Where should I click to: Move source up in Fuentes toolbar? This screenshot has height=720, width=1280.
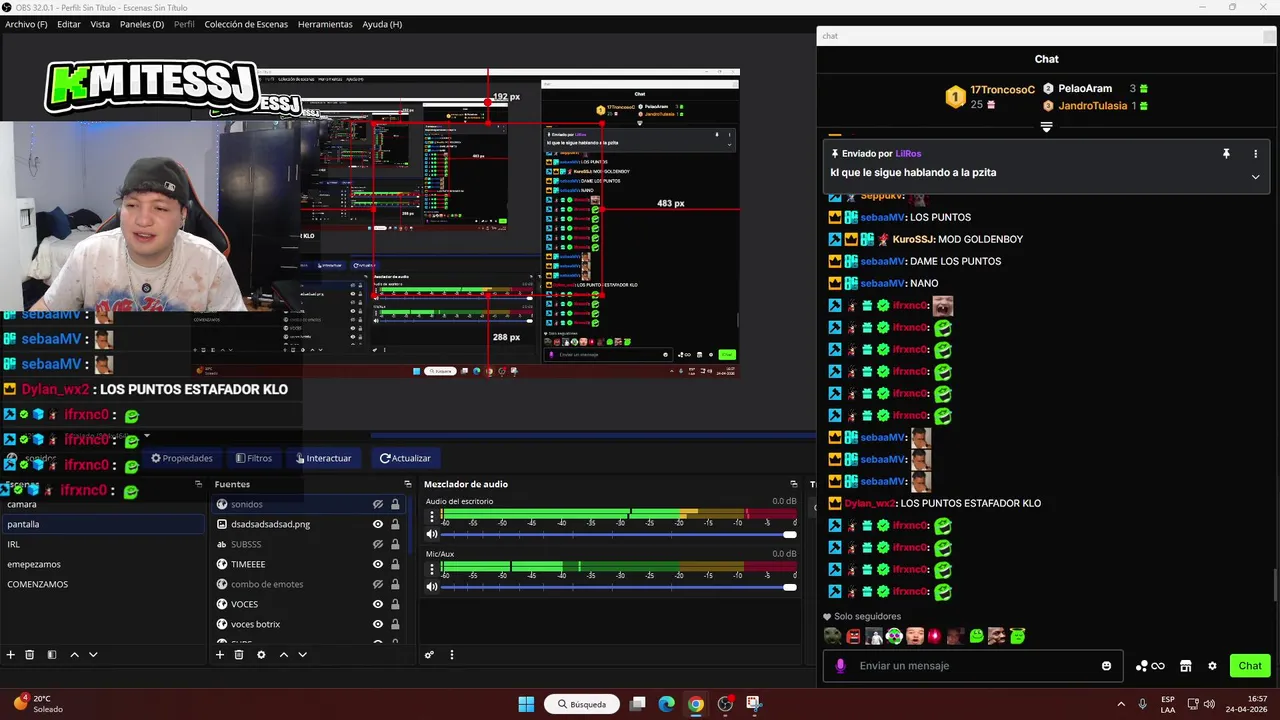pyautogui.click(x=283, y=655)
